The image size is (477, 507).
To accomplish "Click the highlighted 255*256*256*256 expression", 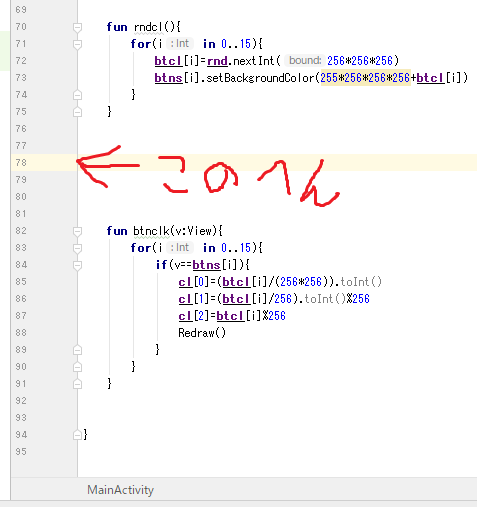I will click(x=365, y=78).
